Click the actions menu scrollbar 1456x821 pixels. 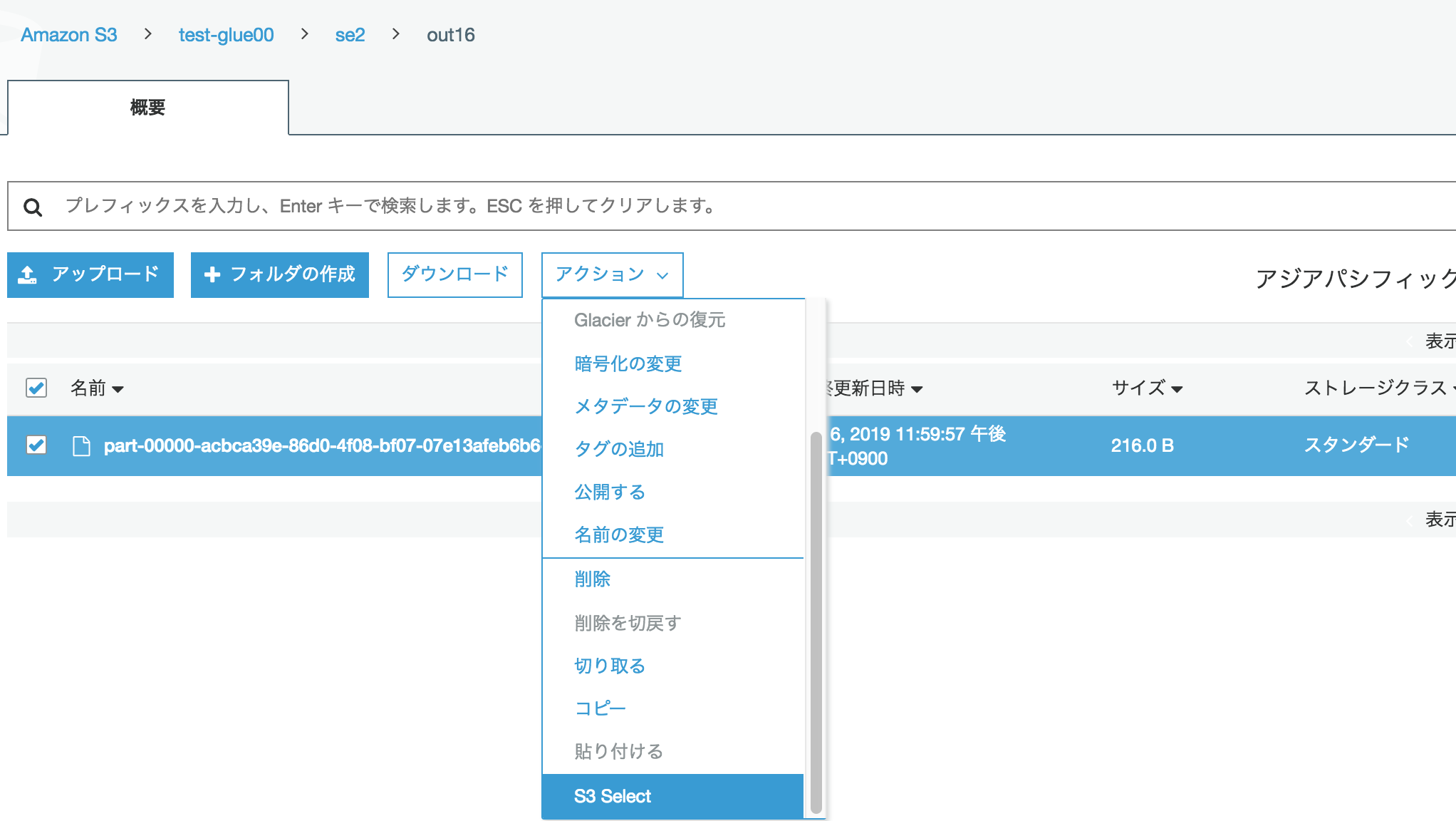(x=816, y=621)
